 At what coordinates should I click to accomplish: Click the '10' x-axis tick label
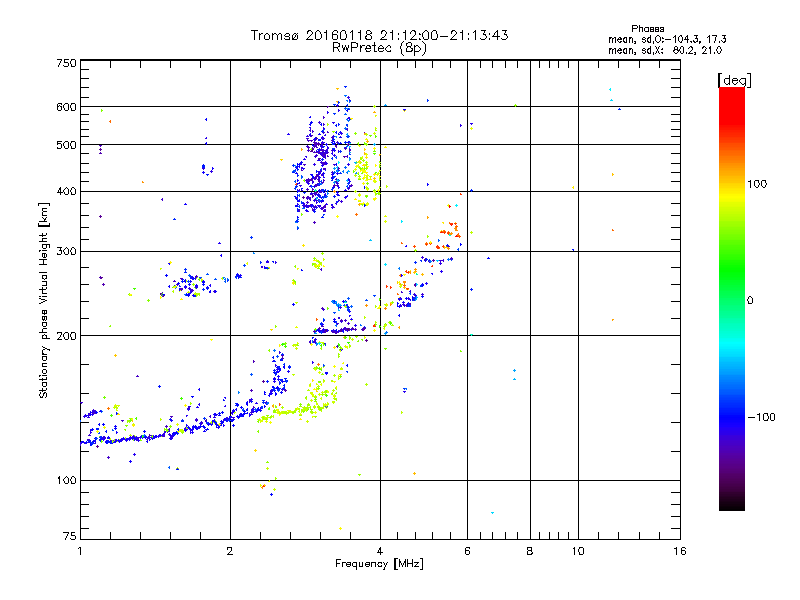pyautogui.click(x=578, y=551)
